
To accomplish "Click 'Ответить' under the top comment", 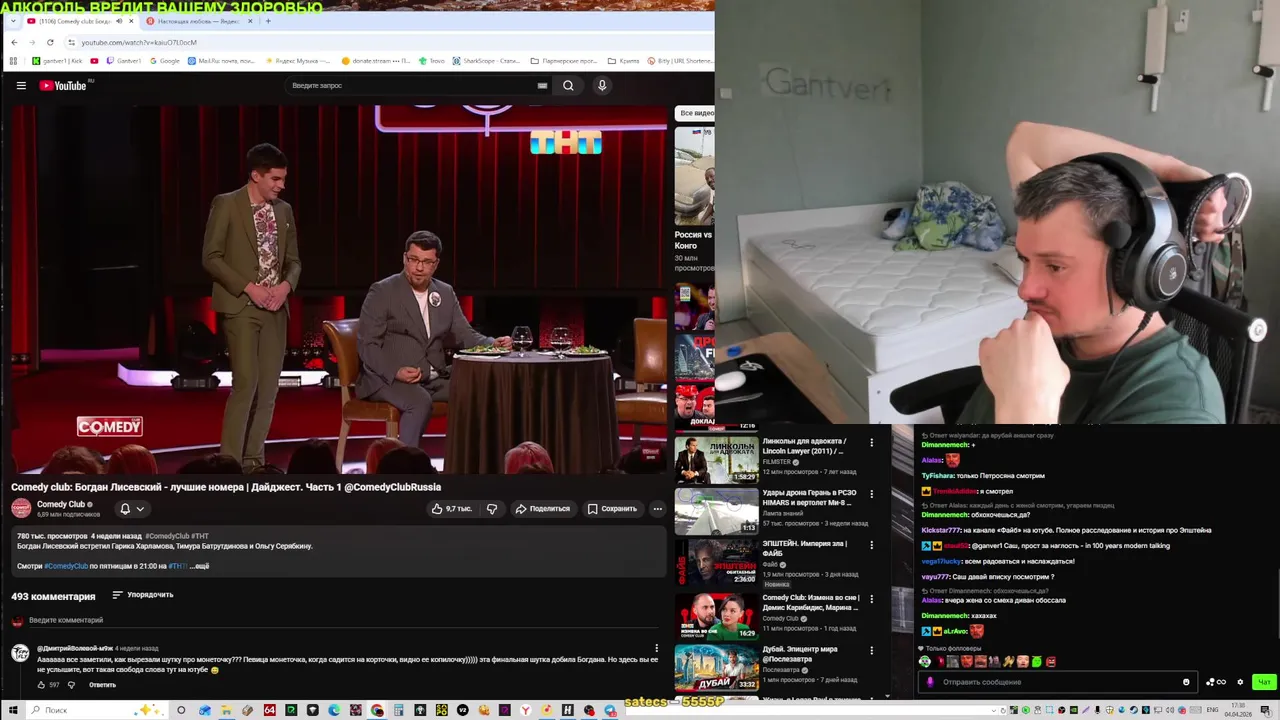I will tap(102, 685).
